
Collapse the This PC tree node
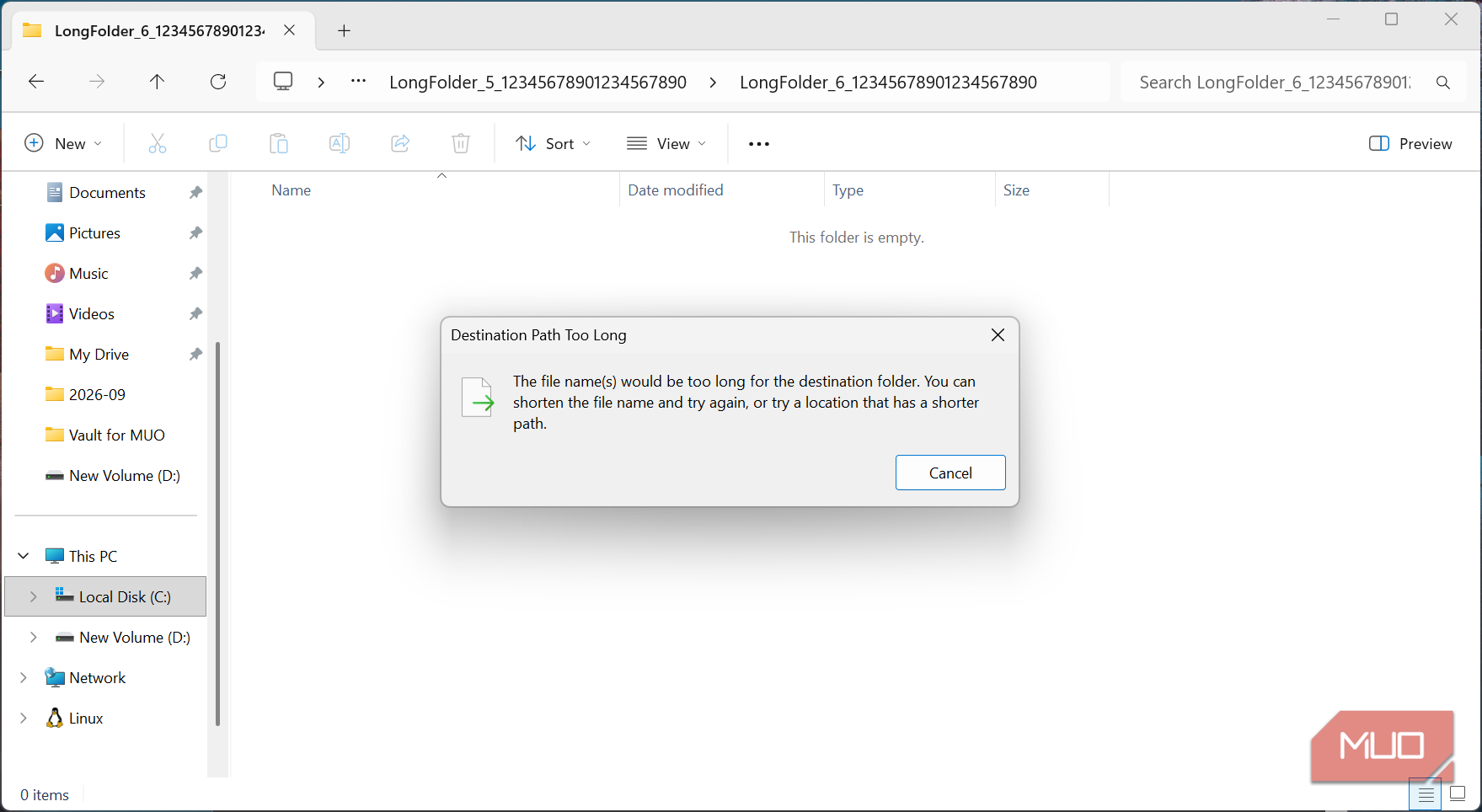click(x=24, y=556)
